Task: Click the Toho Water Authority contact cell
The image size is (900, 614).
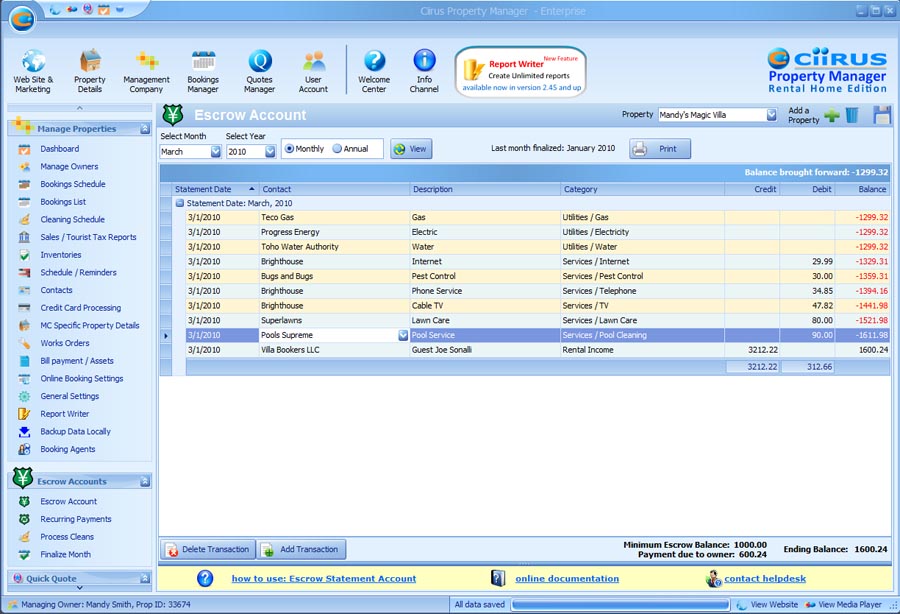Action: click(x=334, y=247)
